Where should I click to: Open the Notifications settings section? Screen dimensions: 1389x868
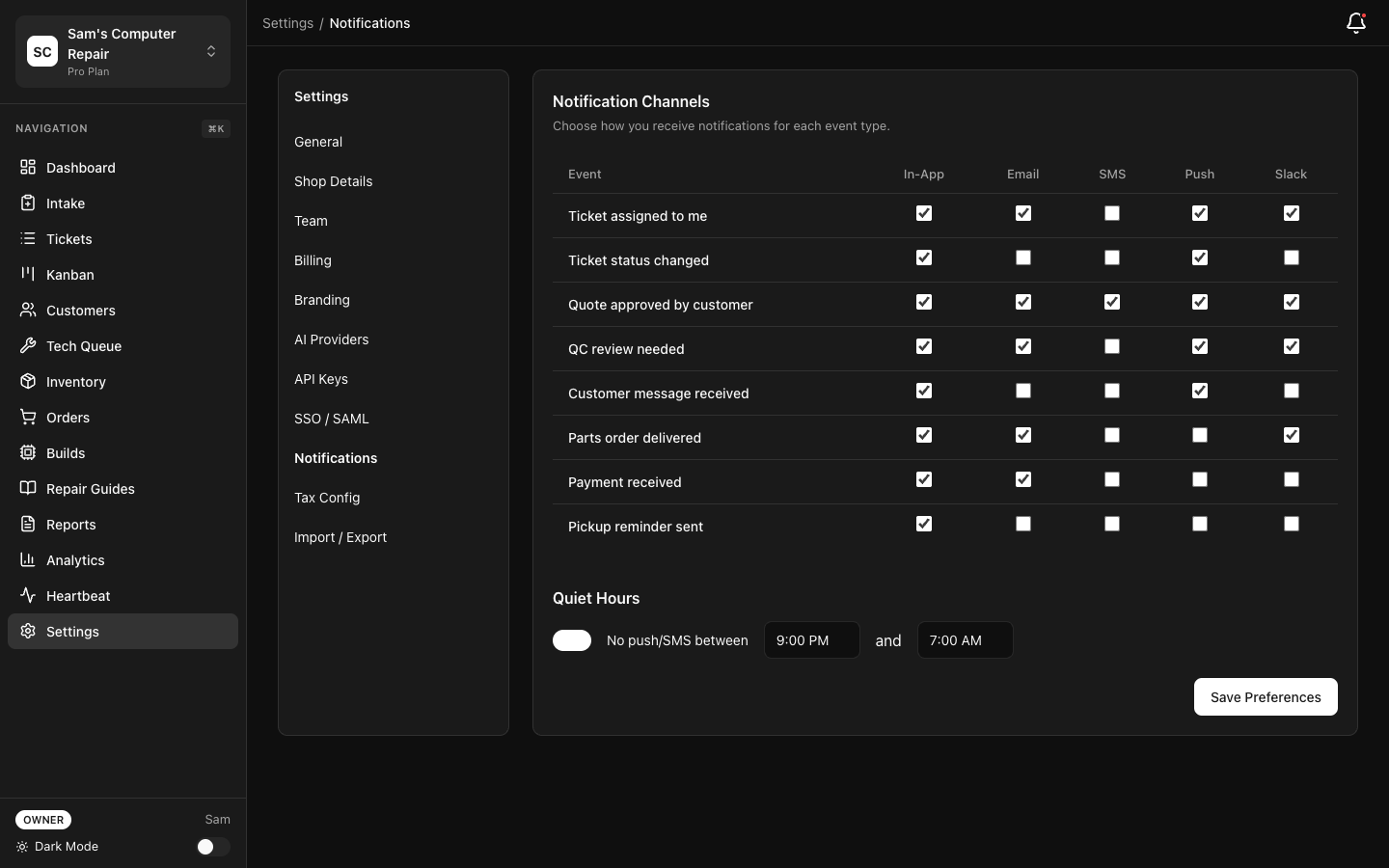pos(336,458)
